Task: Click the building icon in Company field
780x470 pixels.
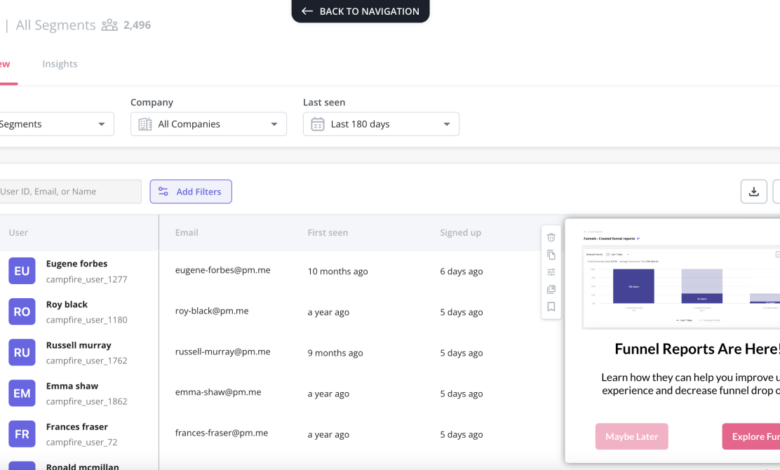Action: [145, 124]
